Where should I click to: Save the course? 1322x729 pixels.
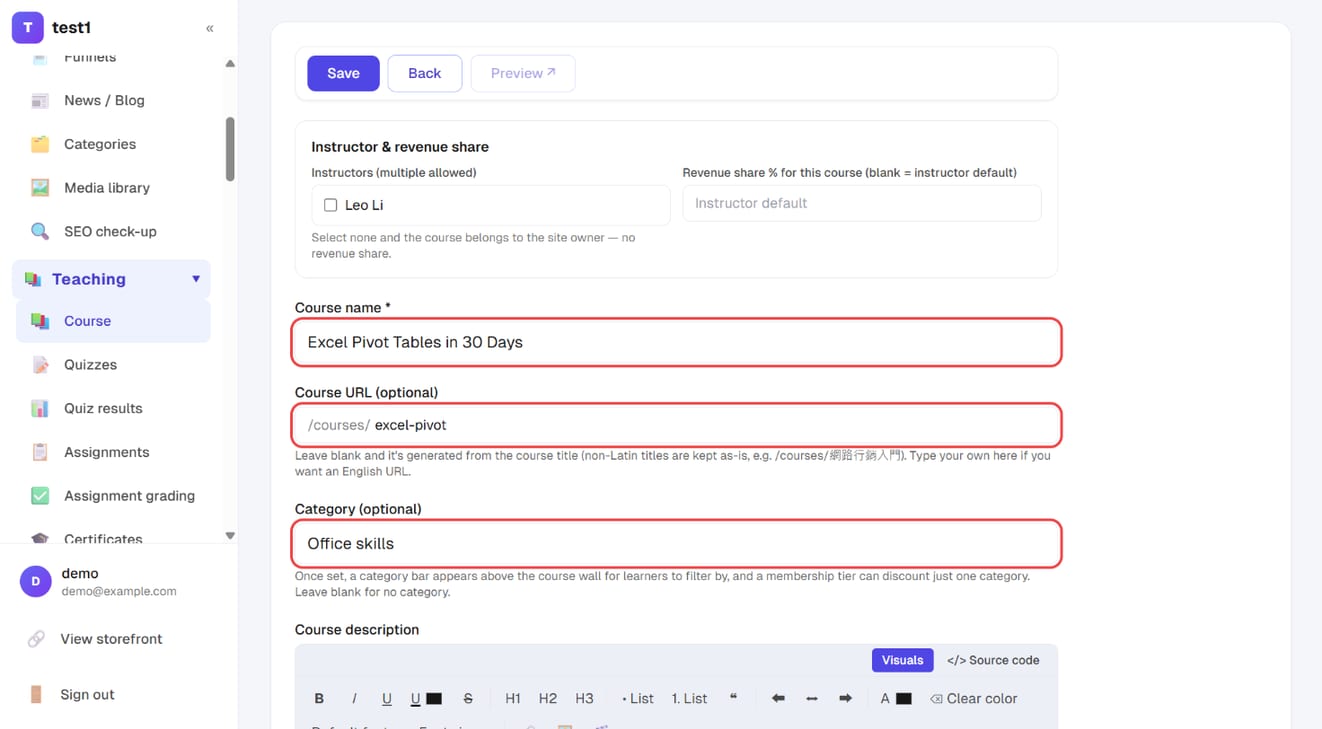pos(343,73)
